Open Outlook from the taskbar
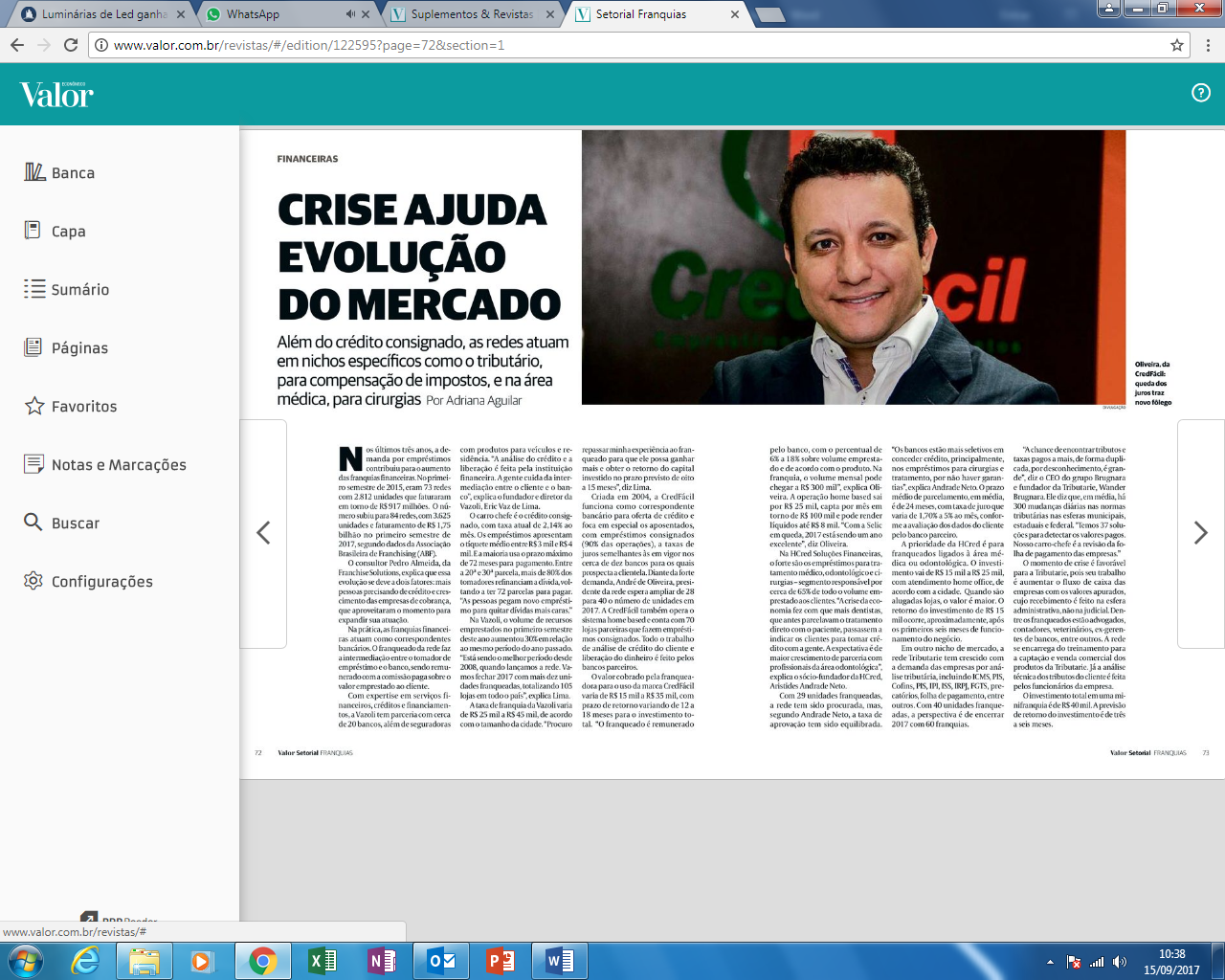Screen dimensions: 1225x980 tap(441, 961)
